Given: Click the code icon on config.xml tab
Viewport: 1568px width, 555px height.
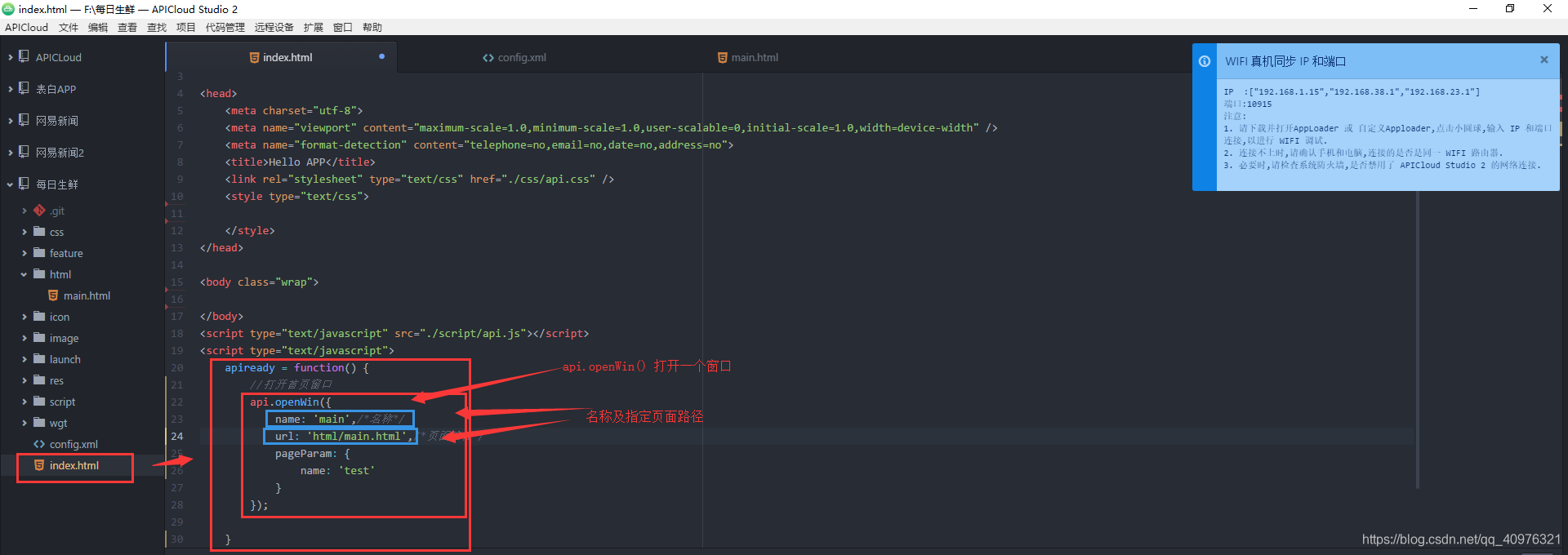Looking at the screenshot, I should click(488, 57).
